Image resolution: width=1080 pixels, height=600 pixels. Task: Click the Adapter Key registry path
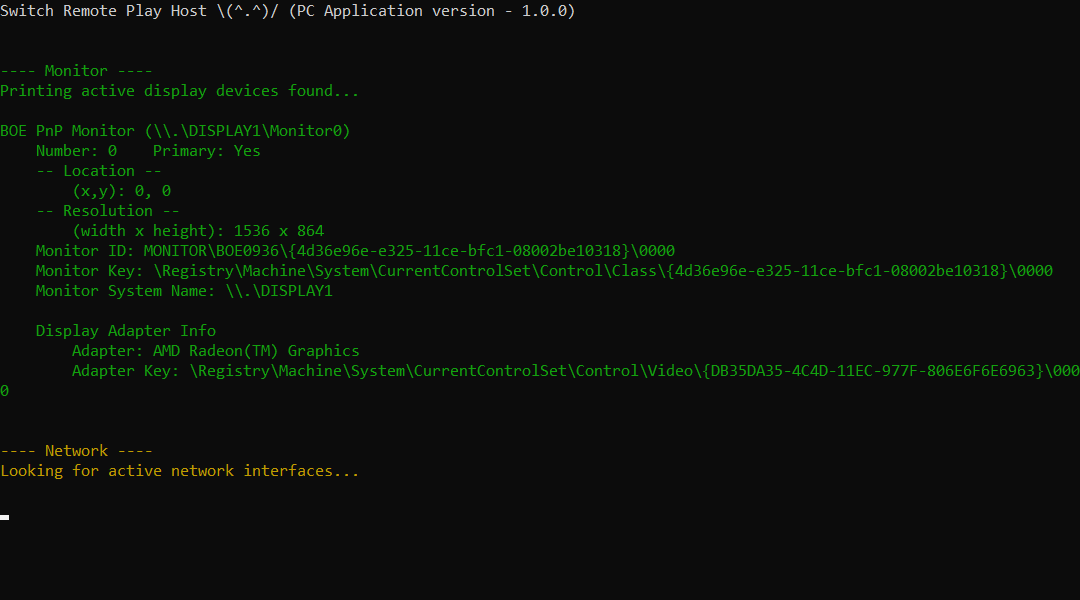click(x=634, y=371)
